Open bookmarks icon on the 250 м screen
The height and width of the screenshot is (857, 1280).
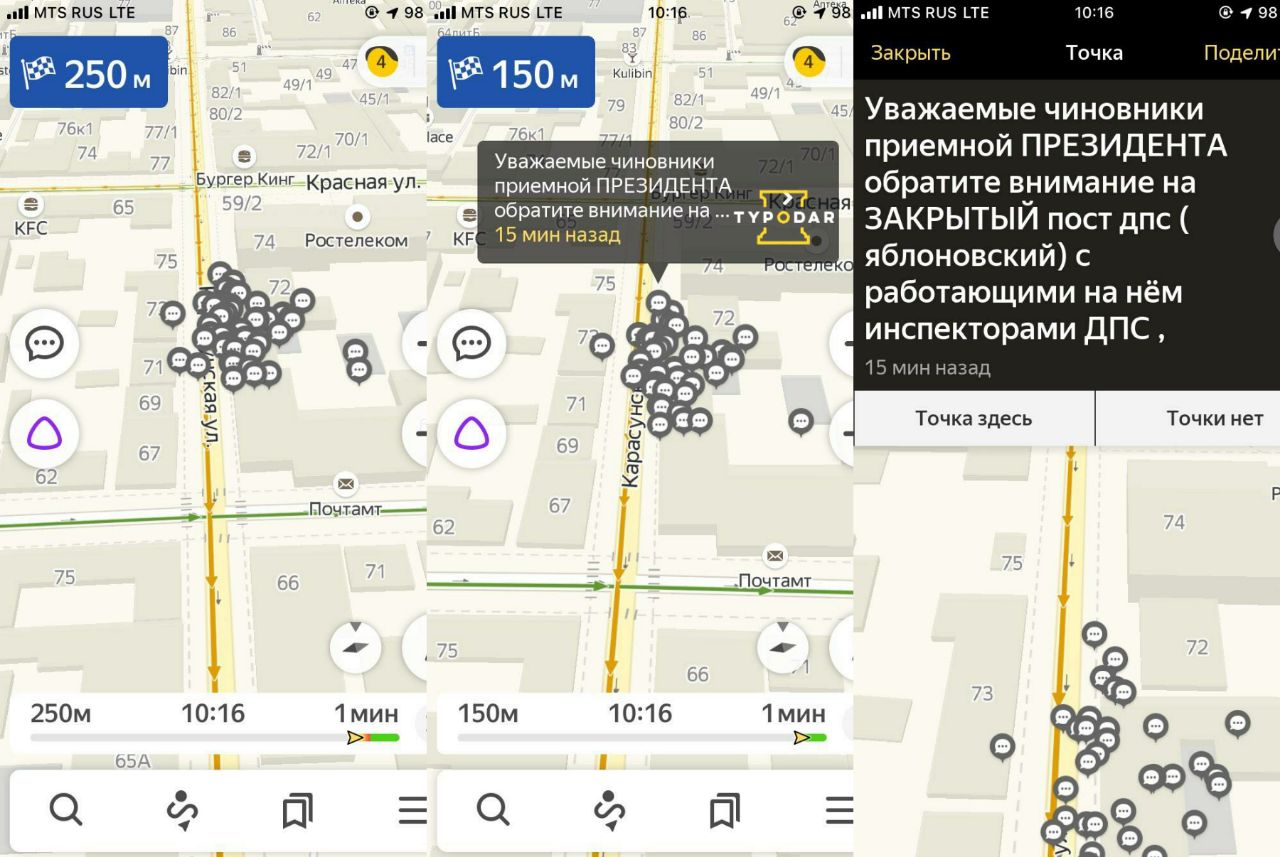pos(297,810)
